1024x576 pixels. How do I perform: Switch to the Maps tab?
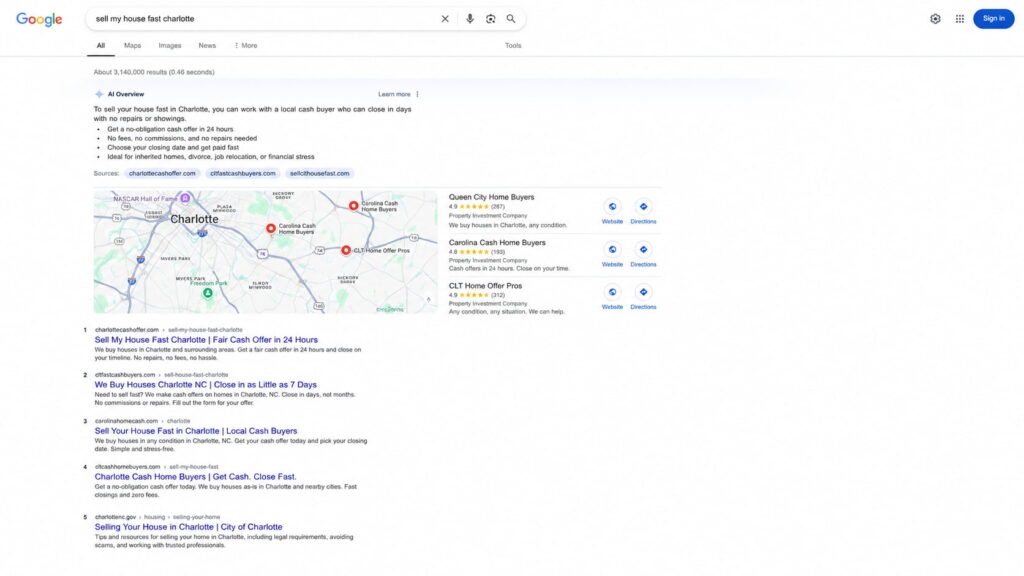coord(133,46)
